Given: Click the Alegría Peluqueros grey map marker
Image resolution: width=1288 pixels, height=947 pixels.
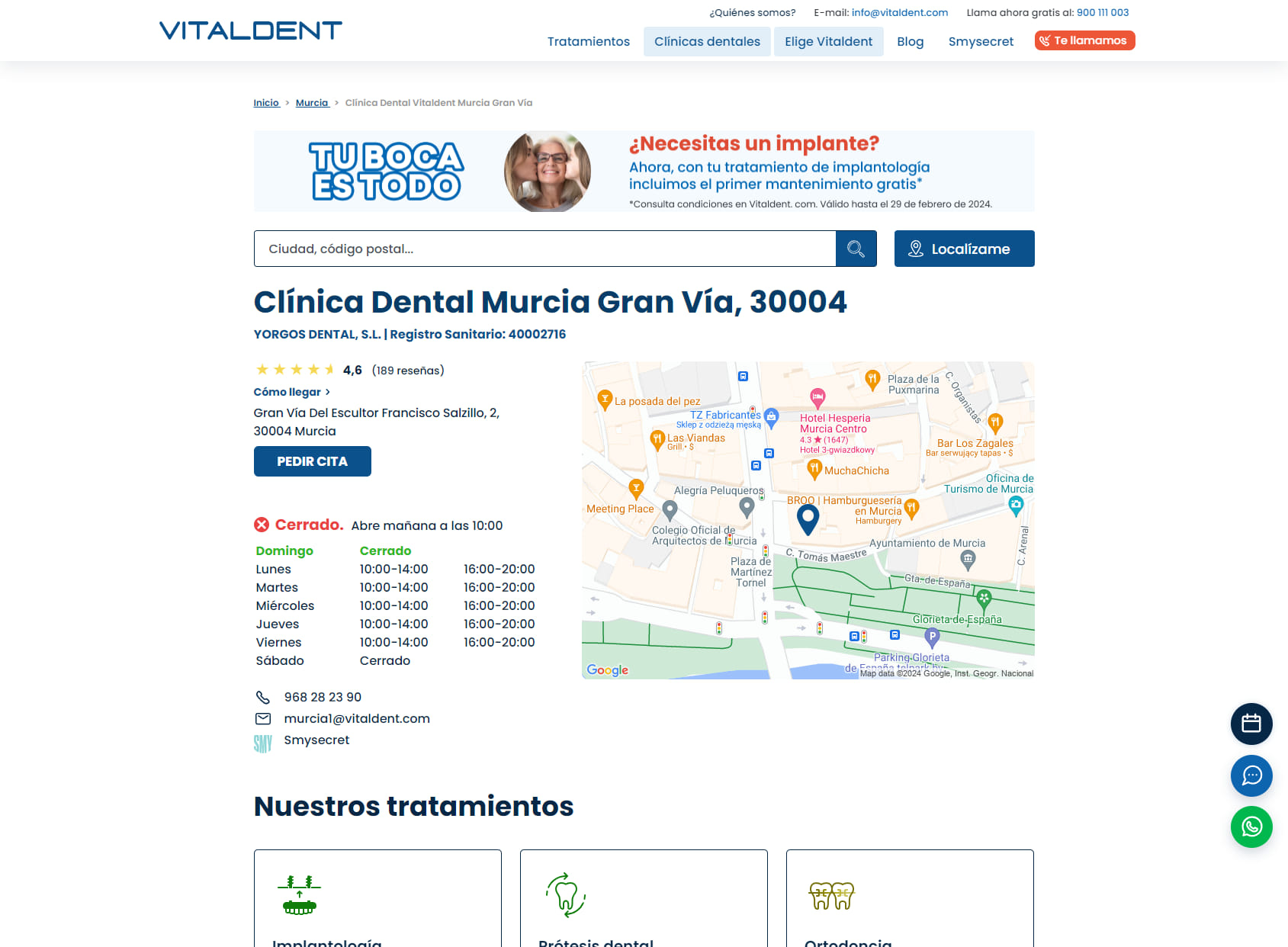Looking at the screenshot, I should pos(747,507).
